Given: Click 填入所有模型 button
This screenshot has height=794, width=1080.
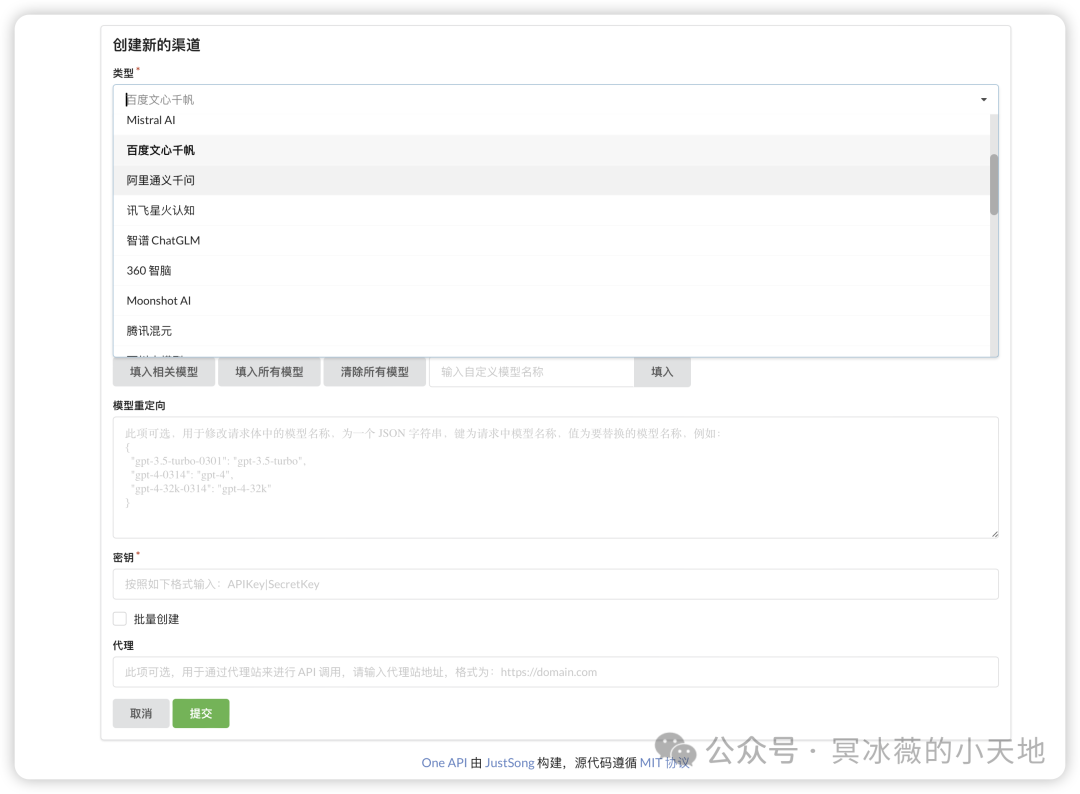Looking at the screenshot, I should point(269,372).
